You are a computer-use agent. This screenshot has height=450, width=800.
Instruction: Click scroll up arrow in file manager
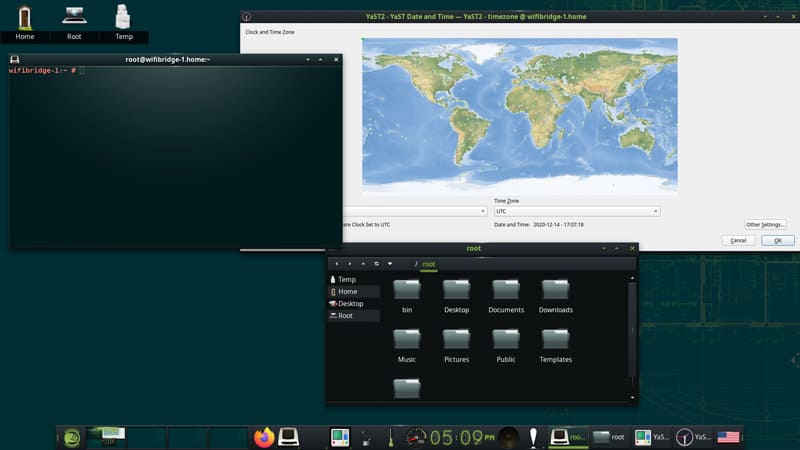632,278
